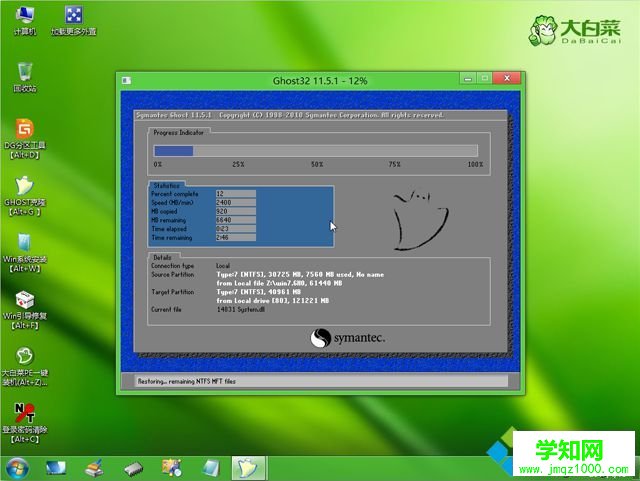Open the 计算机 computer desktop icon

[24, 20]
